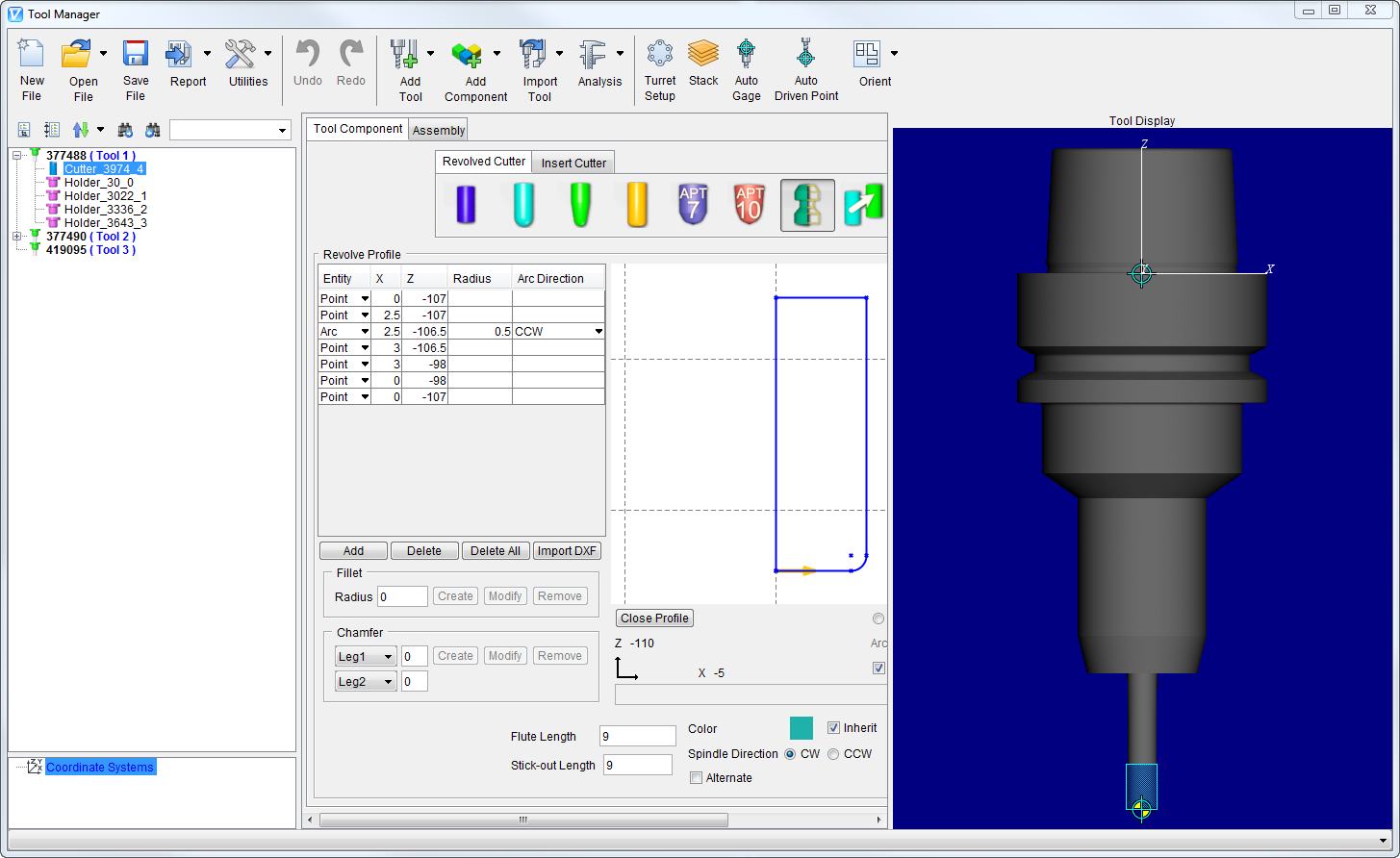1400x858 pixels.
Task: Select the APT 7 cutter type
Action: pyautogui.click(x=692, y=204)
